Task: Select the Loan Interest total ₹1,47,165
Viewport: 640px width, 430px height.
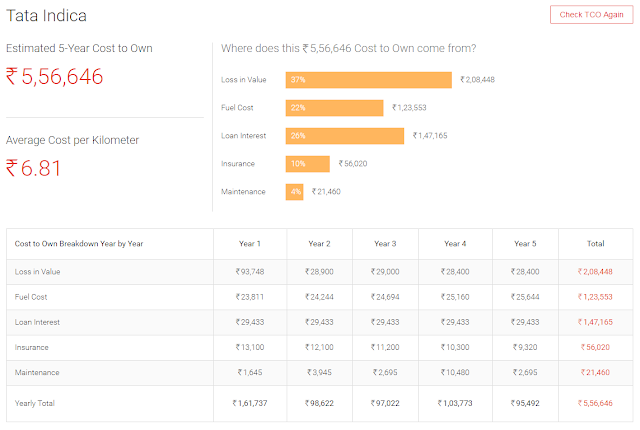Action: pos(595,322)
